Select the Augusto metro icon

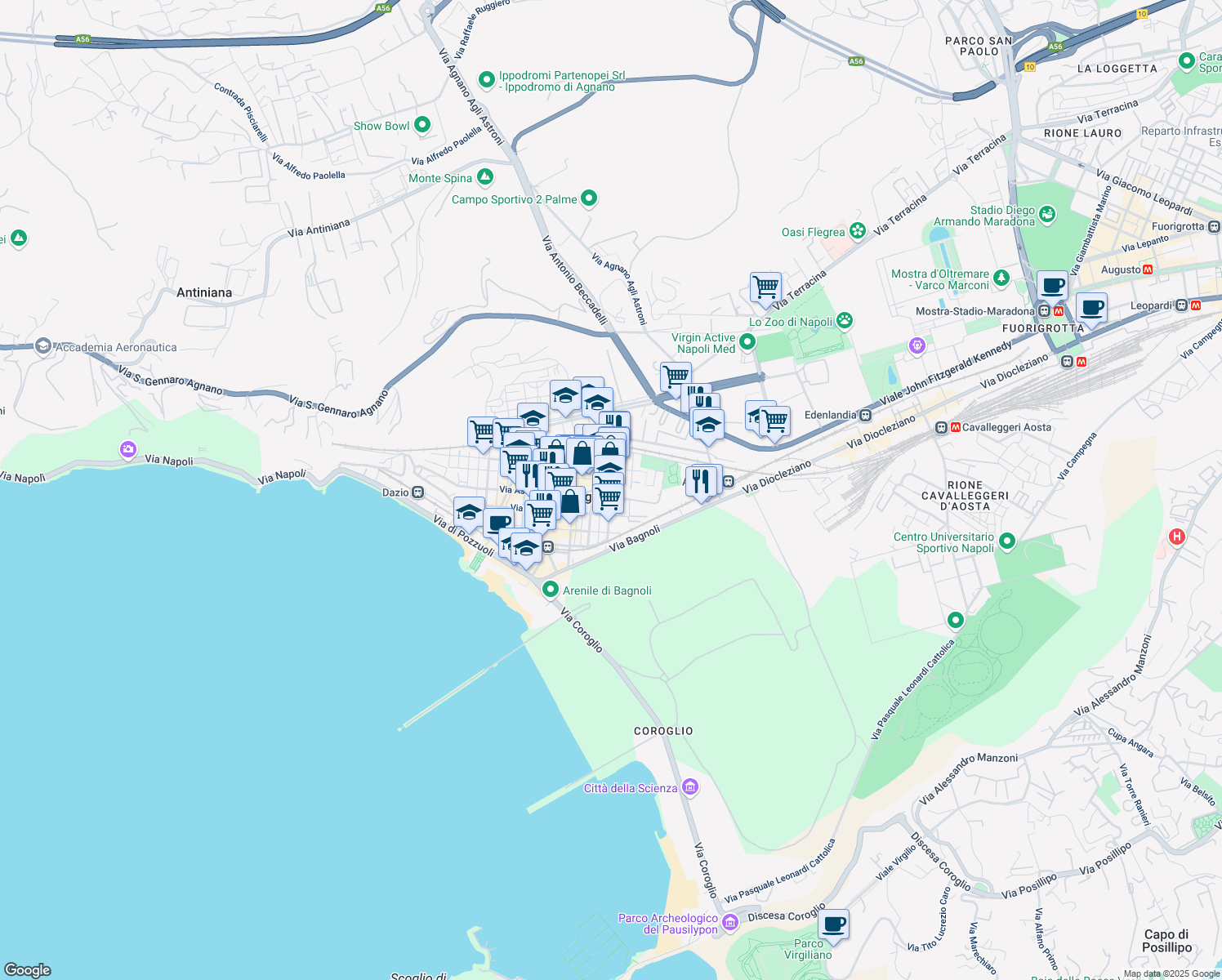pos(1148,269)
